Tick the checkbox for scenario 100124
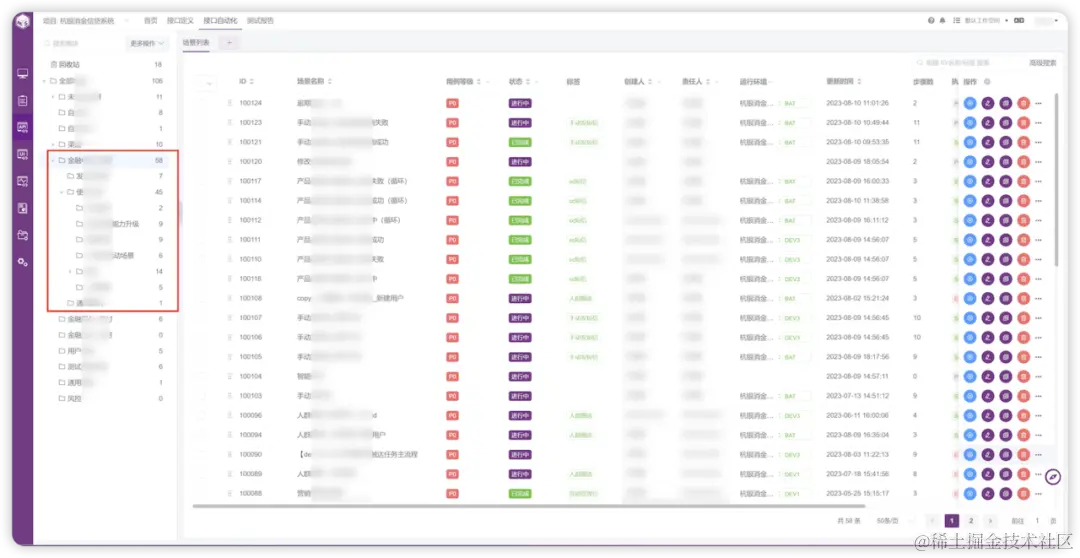Image resolution: width=1080 pixels, height=558 pixels. pos(202,103)
